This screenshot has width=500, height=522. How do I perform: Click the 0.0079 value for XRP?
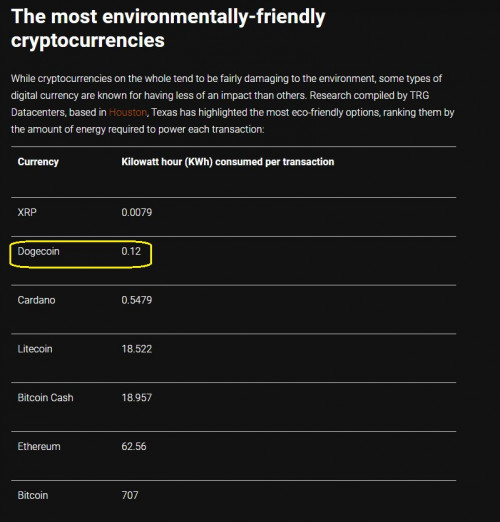[x=137, y=212]
